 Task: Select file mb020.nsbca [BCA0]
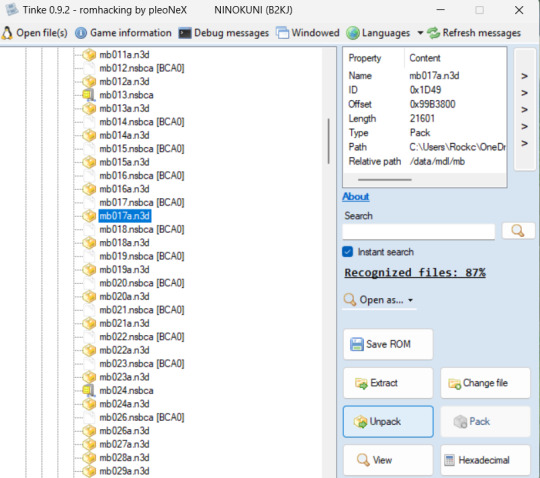coord(142,283)
